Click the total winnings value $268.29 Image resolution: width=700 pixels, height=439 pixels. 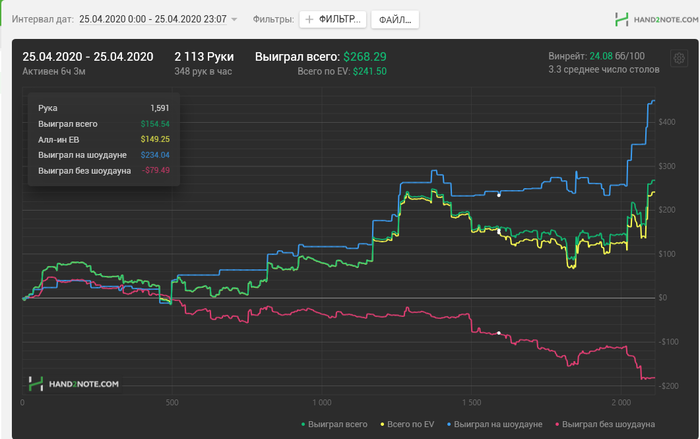pyautogui.click(x=365, y=57)
